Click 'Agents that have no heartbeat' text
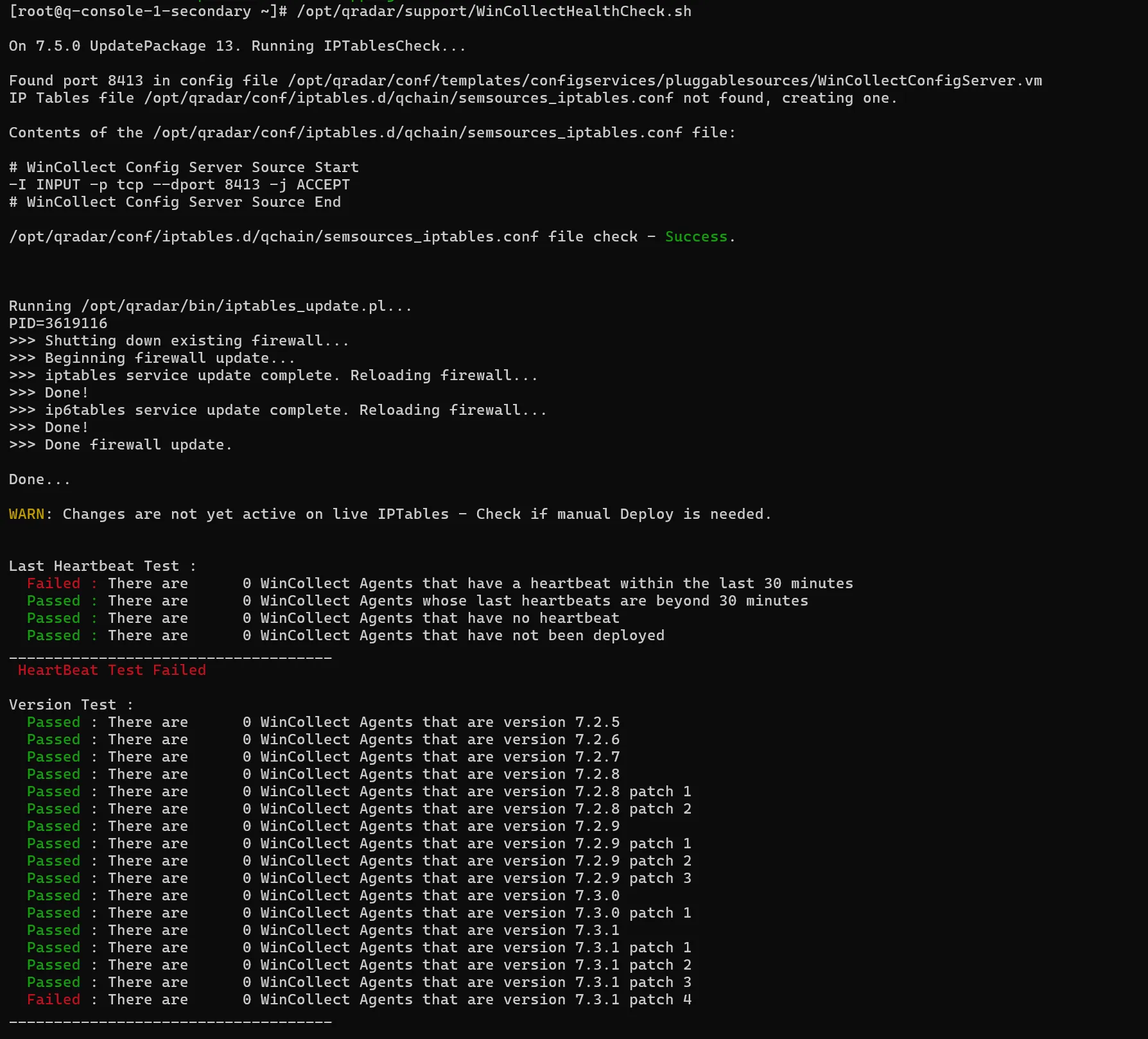This screenshot has width=1148, height=1039. pos(490,618)
